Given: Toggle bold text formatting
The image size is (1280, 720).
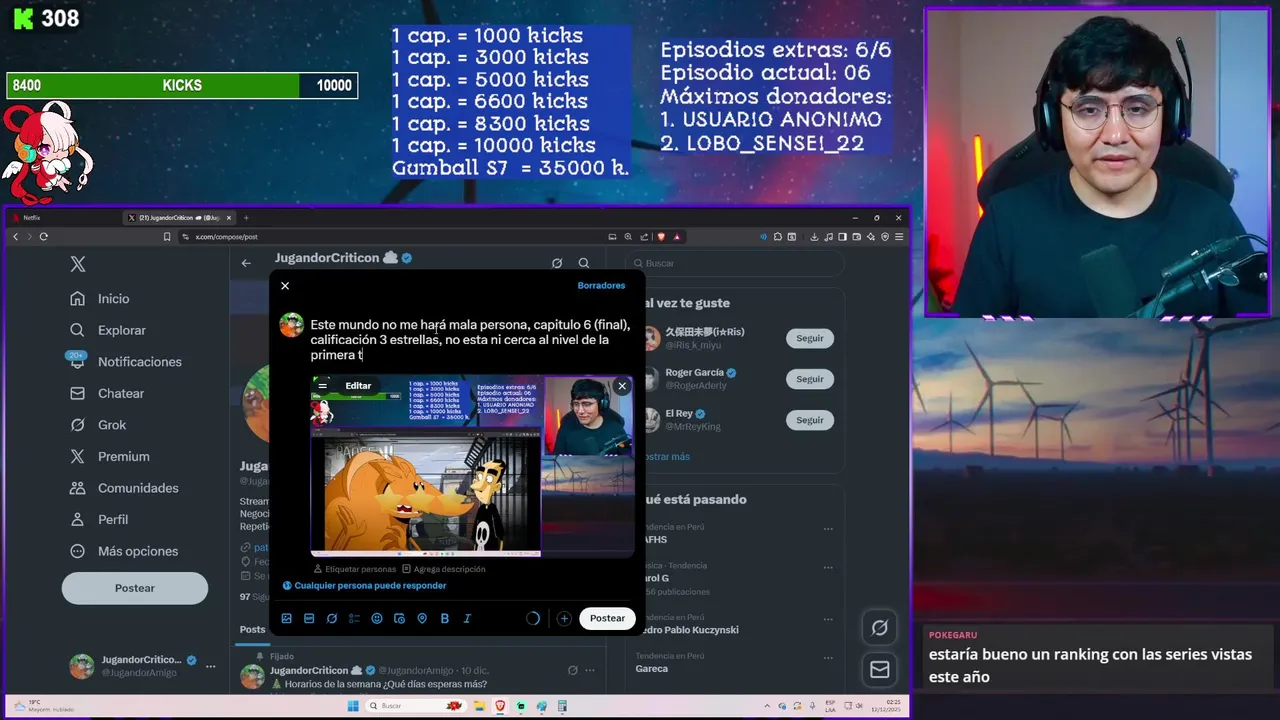Looking at the screenshot, I should tap(445, 619).
